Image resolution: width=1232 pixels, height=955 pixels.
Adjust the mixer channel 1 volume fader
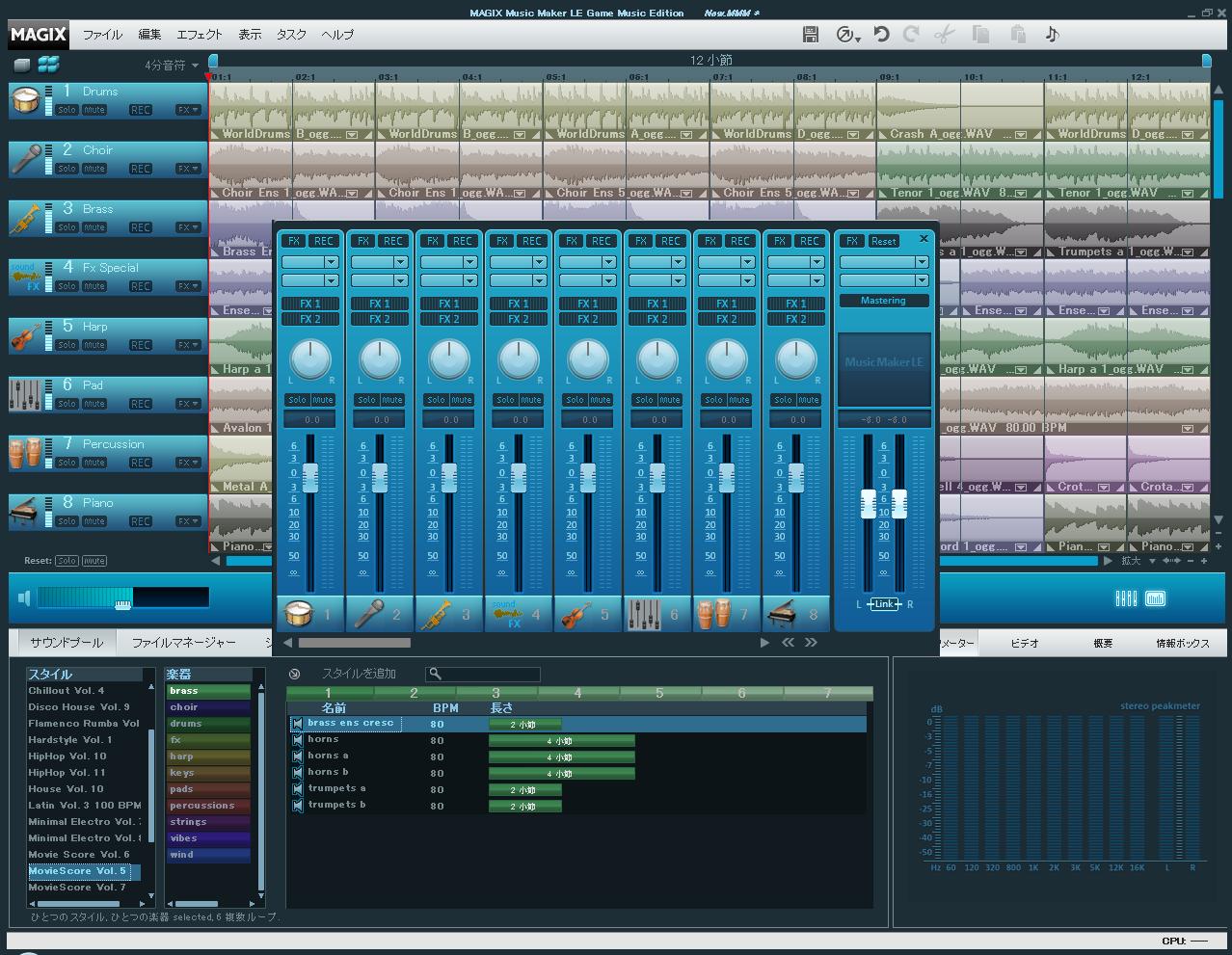point(310,478)
